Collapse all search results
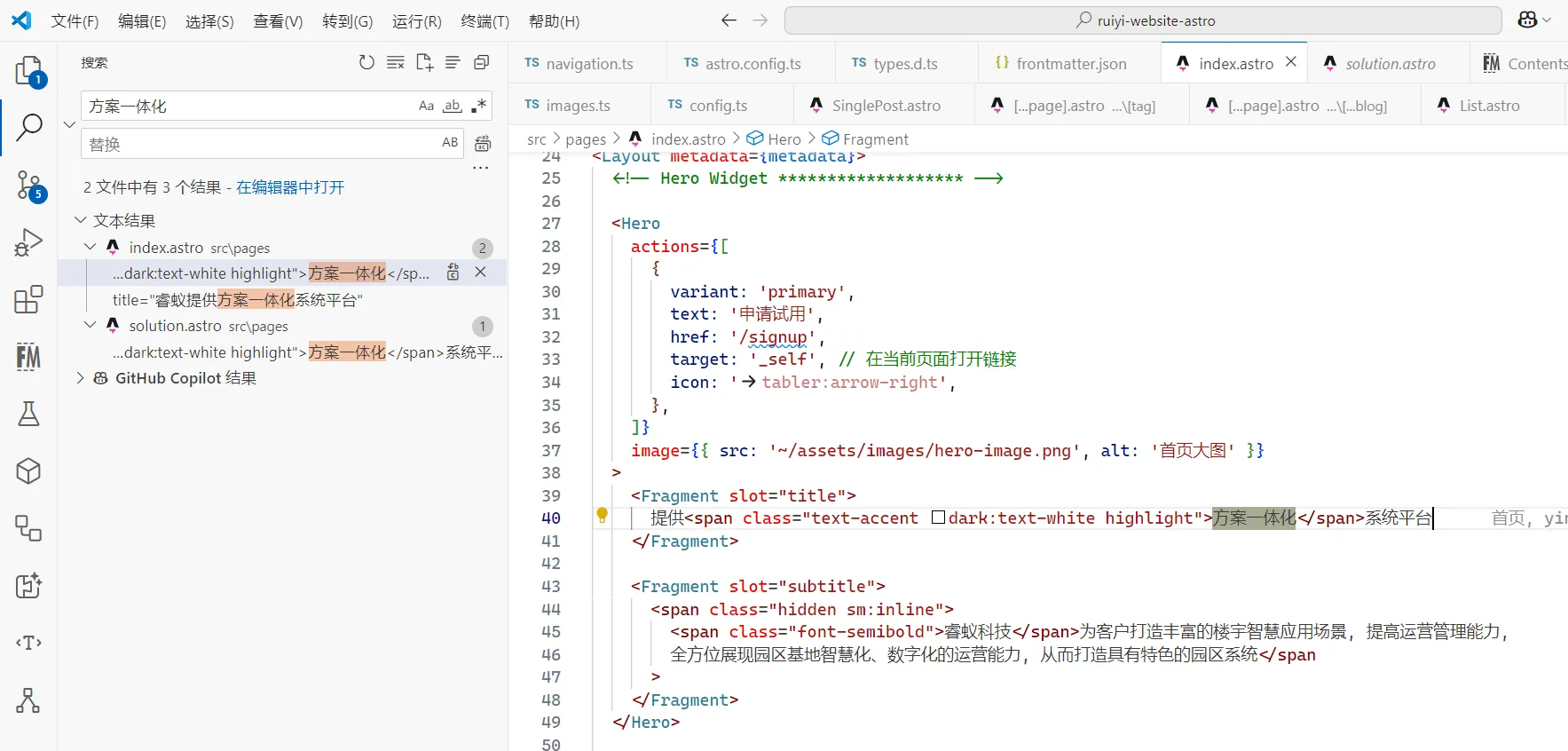 tap(482, 62)
